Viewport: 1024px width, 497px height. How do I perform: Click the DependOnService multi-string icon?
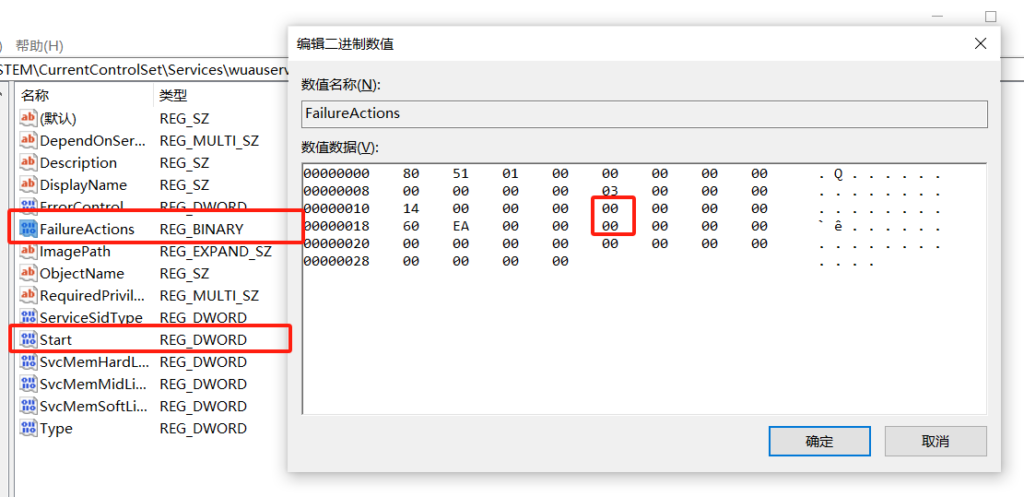[28, 141]
